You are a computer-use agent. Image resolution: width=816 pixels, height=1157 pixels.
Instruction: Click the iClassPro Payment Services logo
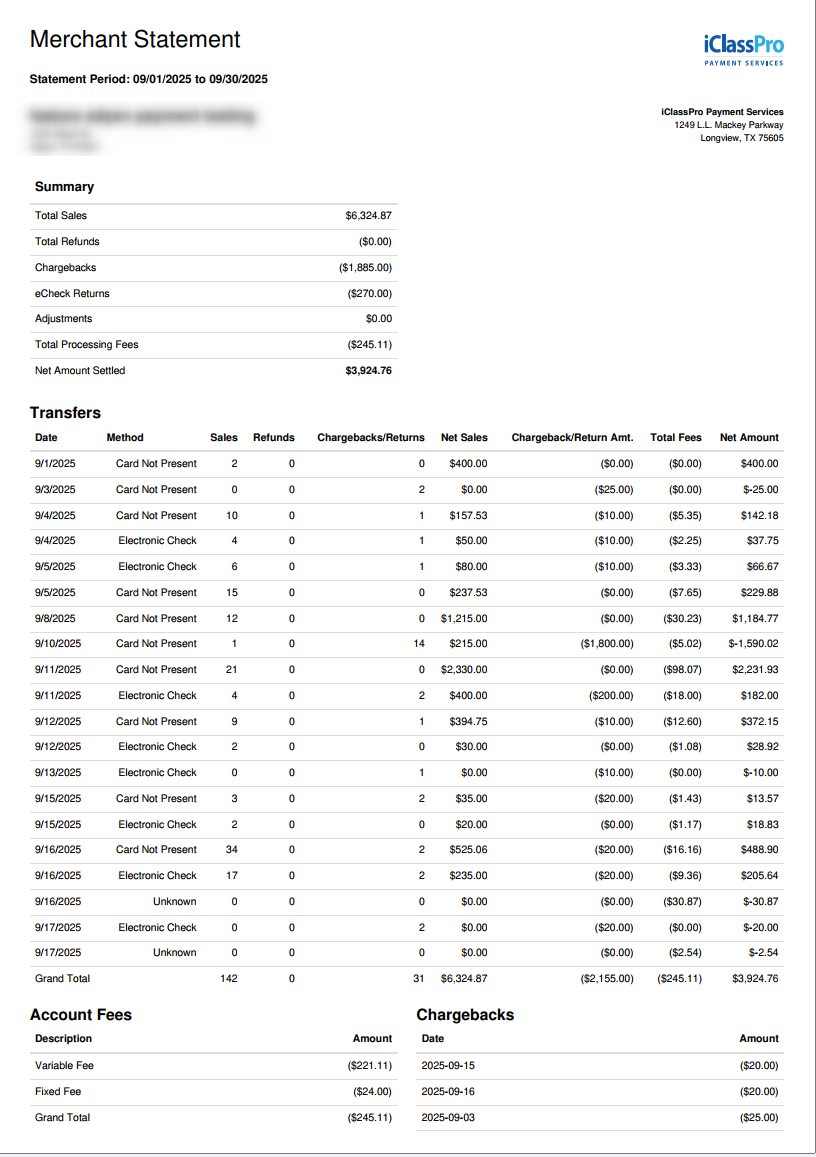pyautogui.click(x=744, y=50)
